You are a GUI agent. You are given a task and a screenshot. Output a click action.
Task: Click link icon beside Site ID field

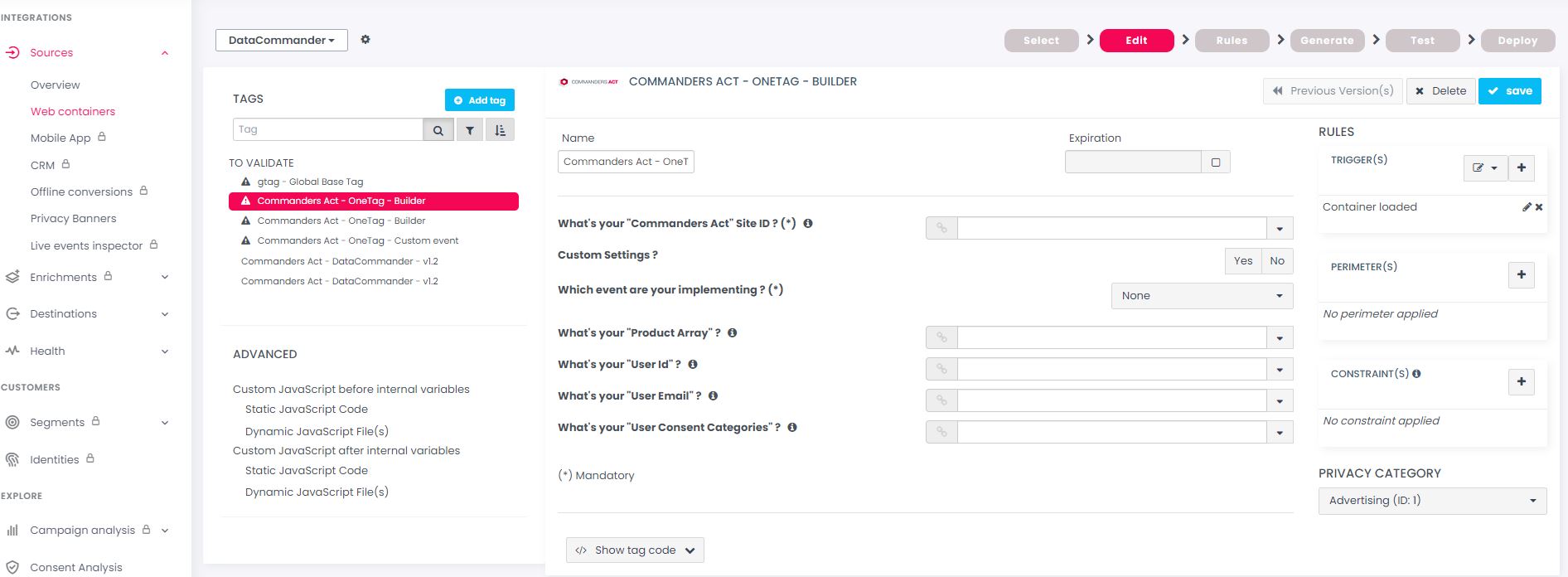941,228
